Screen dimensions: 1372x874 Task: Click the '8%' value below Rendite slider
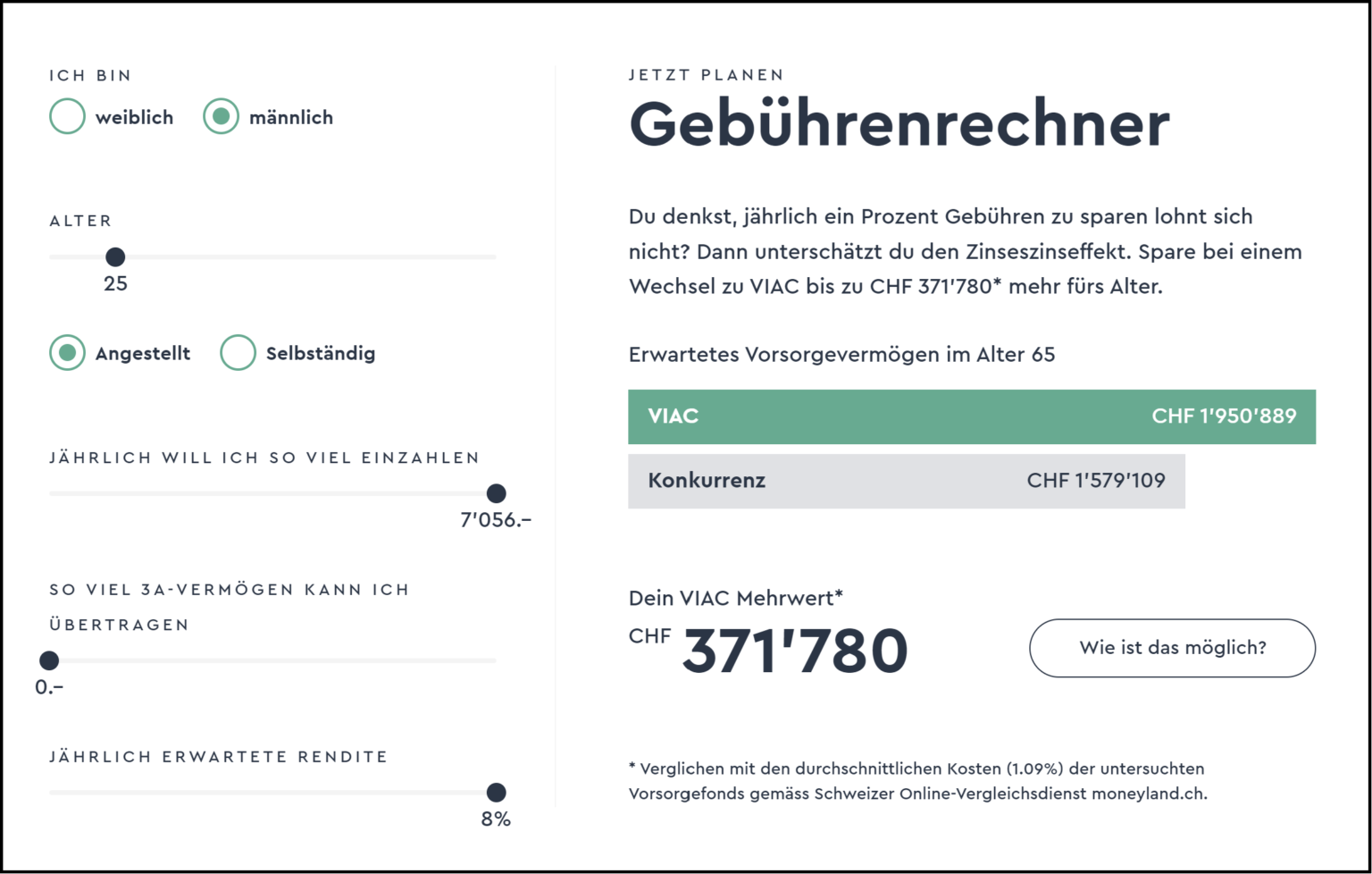496,818
